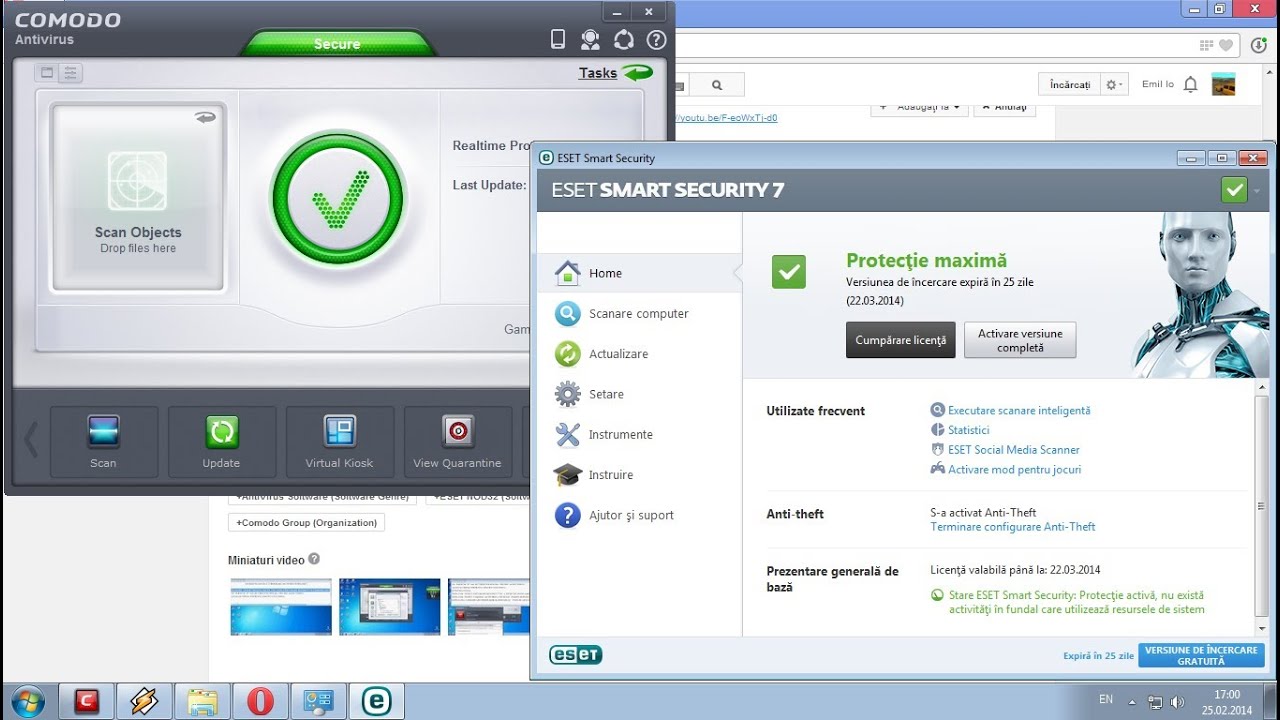The height and width of the screenshot is (720, 1280).
Task: Open the Windows Start button
Action: click(29, 701)
